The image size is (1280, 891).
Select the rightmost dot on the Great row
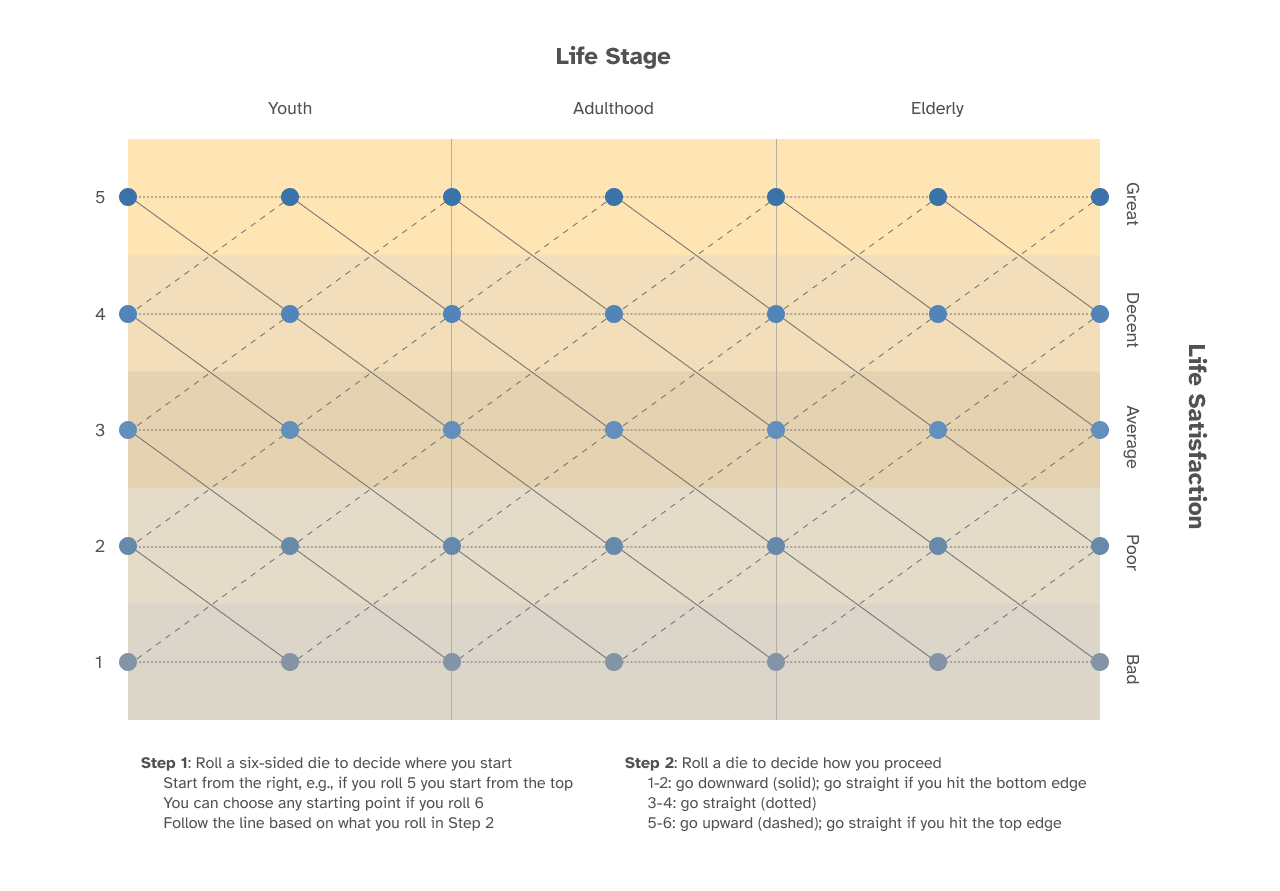click(1100, 197)
